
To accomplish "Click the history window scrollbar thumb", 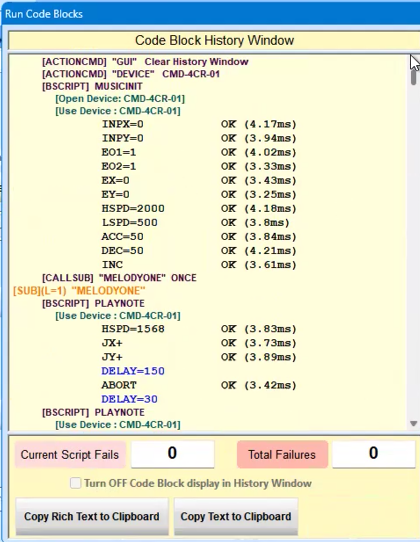I will pyautogui.click(x=413, y=76).
